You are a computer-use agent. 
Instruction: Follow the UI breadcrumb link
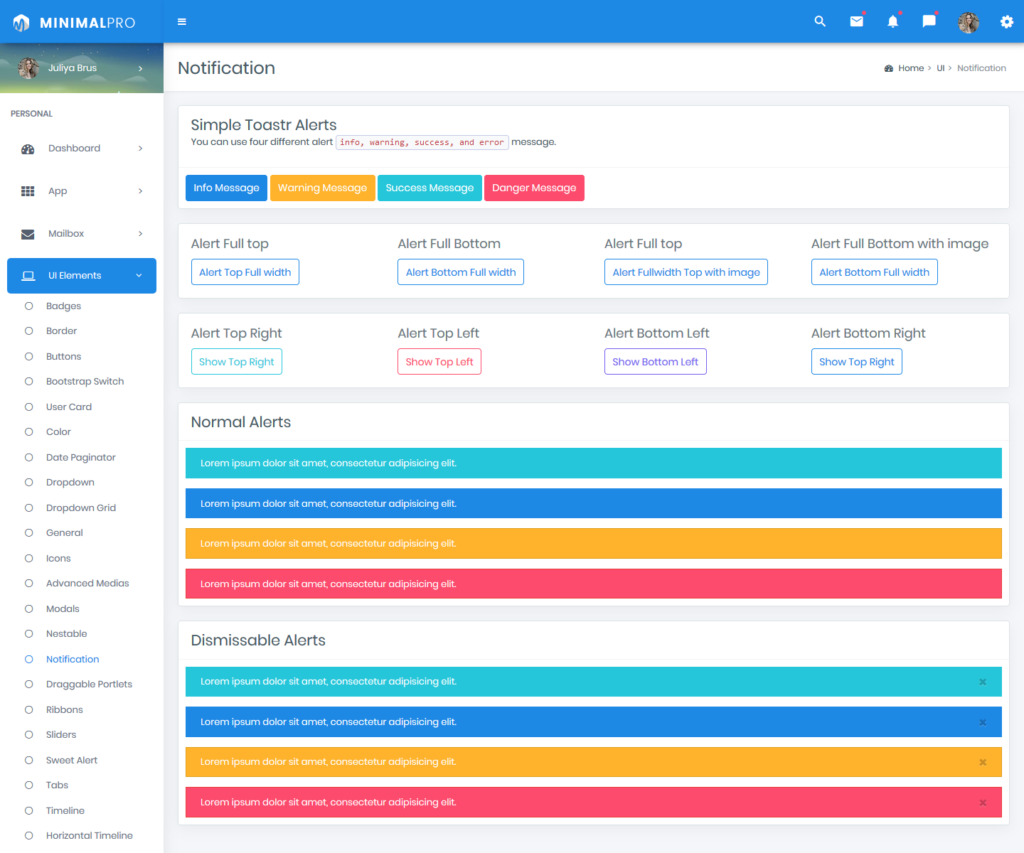pyautogui.click(x=940, y=68)
